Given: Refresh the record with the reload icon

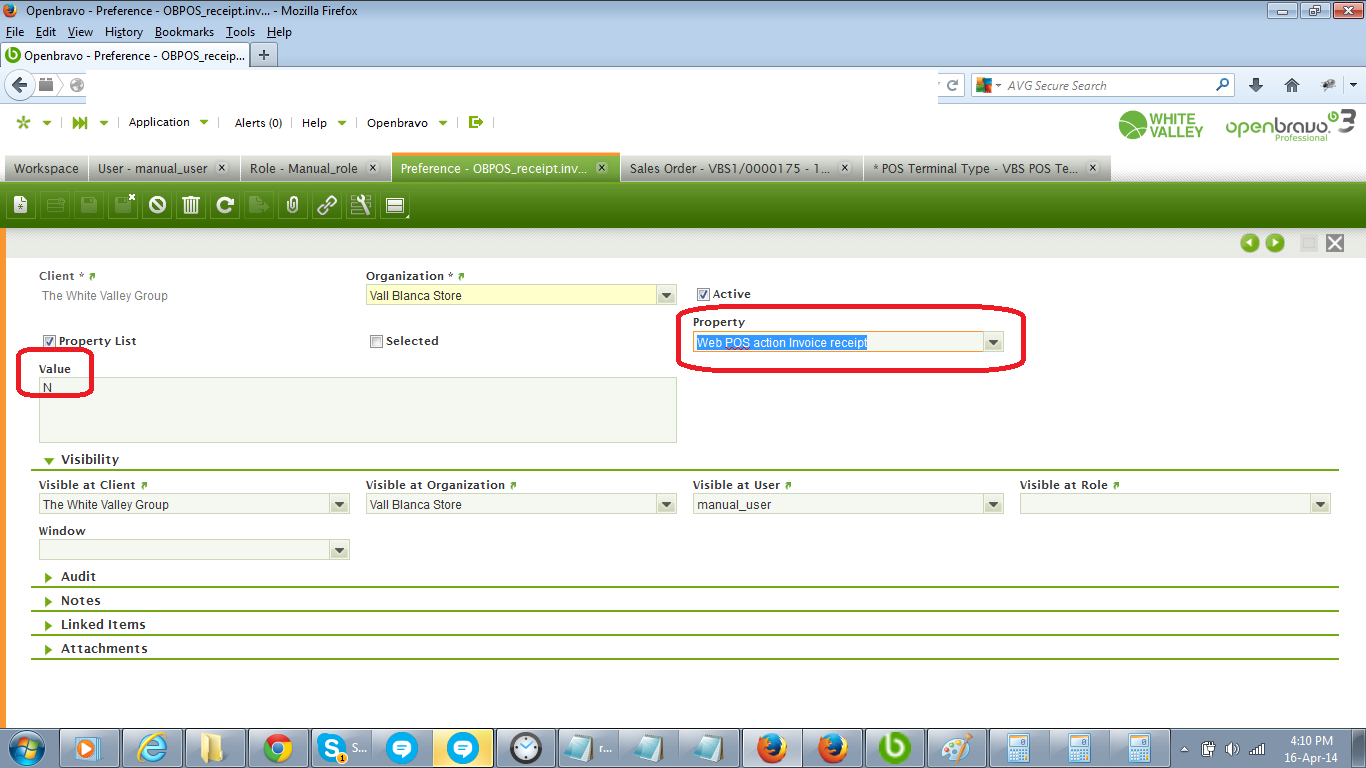Looking at the screenshot, I should (225, 205).
